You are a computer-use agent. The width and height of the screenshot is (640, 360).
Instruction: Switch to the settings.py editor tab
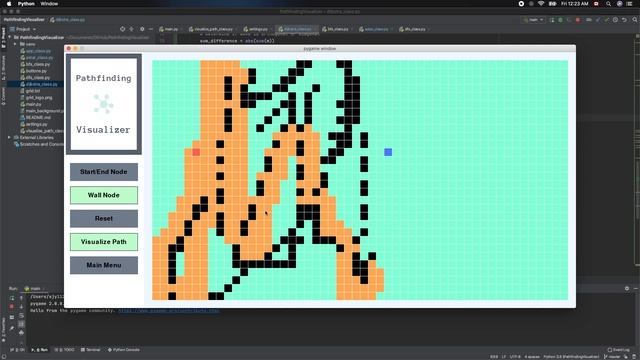coord(256,29)
